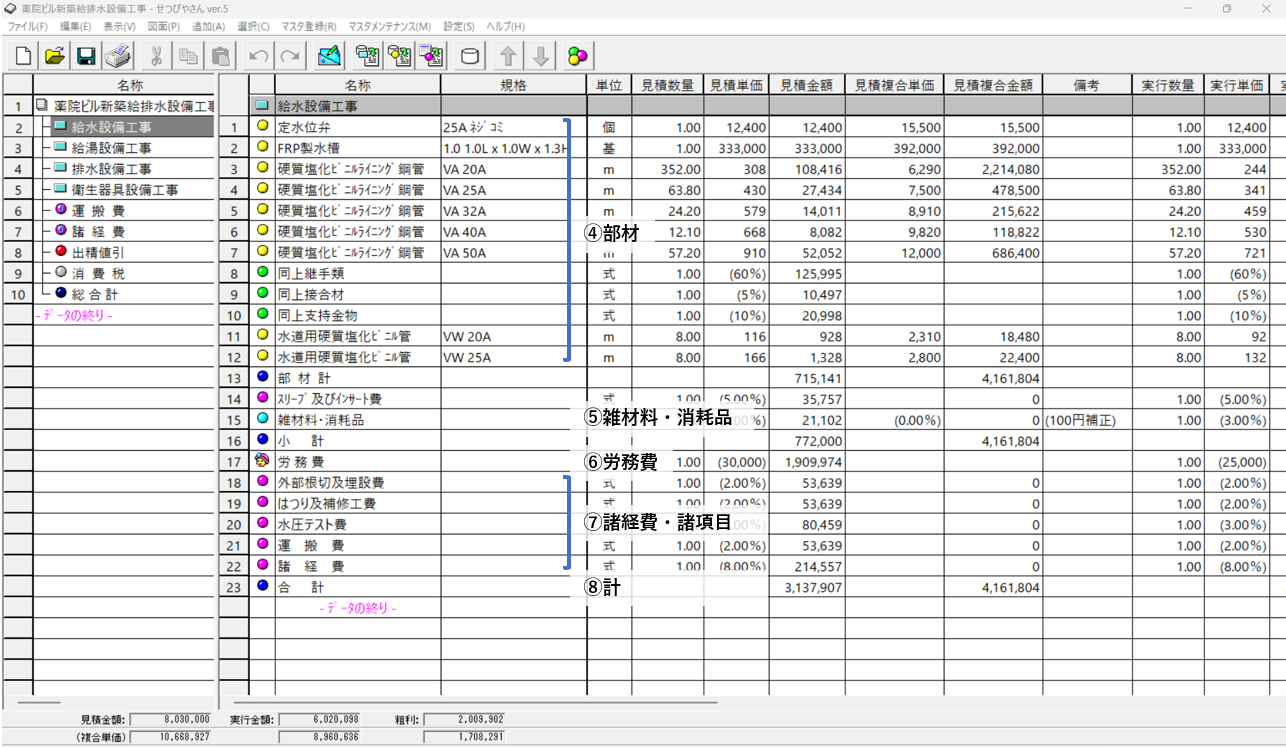This screenshot has width=1286, height=747.
Task: Move the row down with the down arrow
Action: [540, 56]
